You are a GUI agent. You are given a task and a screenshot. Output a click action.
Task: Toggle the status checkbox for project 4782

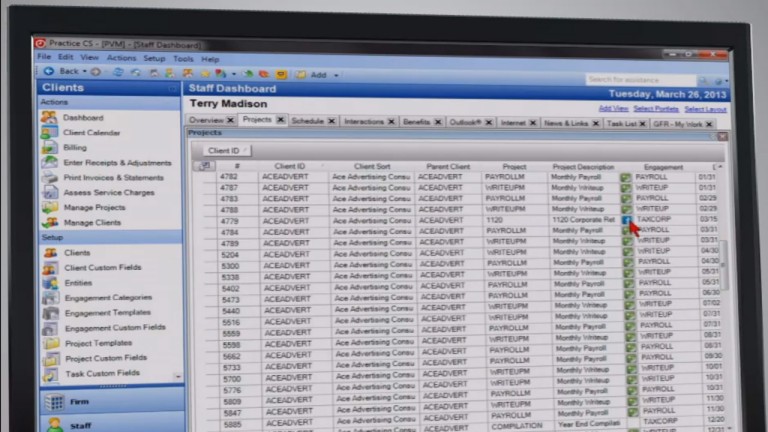click(626, 177)
